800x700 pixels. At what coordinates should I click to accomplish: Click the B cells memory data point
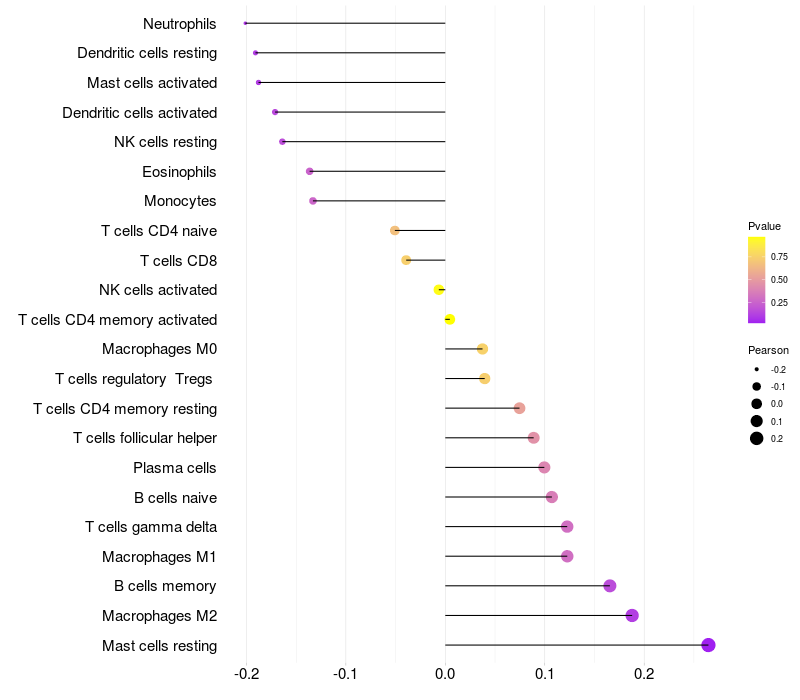(x=610, y=586)
